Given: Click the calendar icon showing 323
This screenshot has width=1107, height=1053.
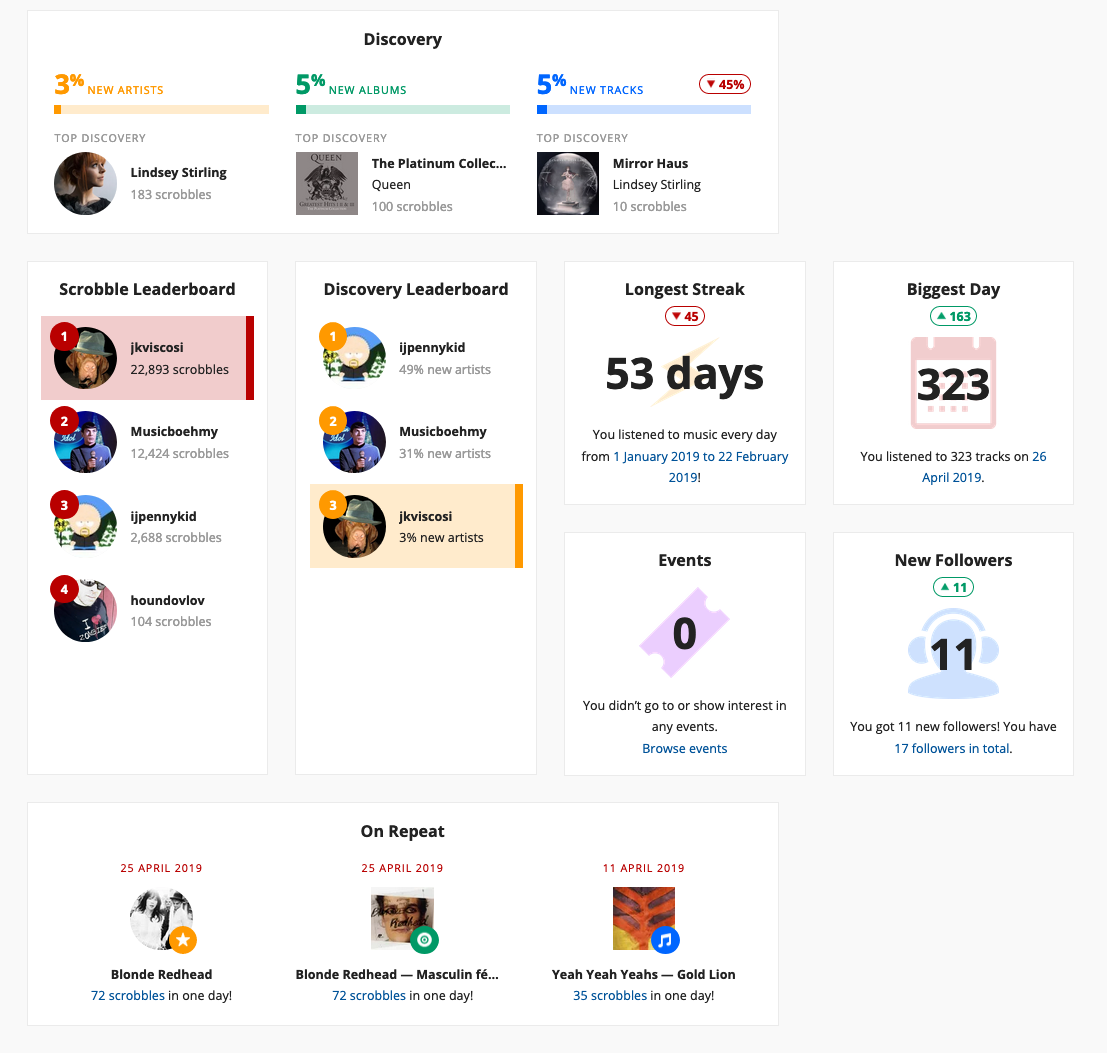Looking at the screenshot, I should 953,383.
